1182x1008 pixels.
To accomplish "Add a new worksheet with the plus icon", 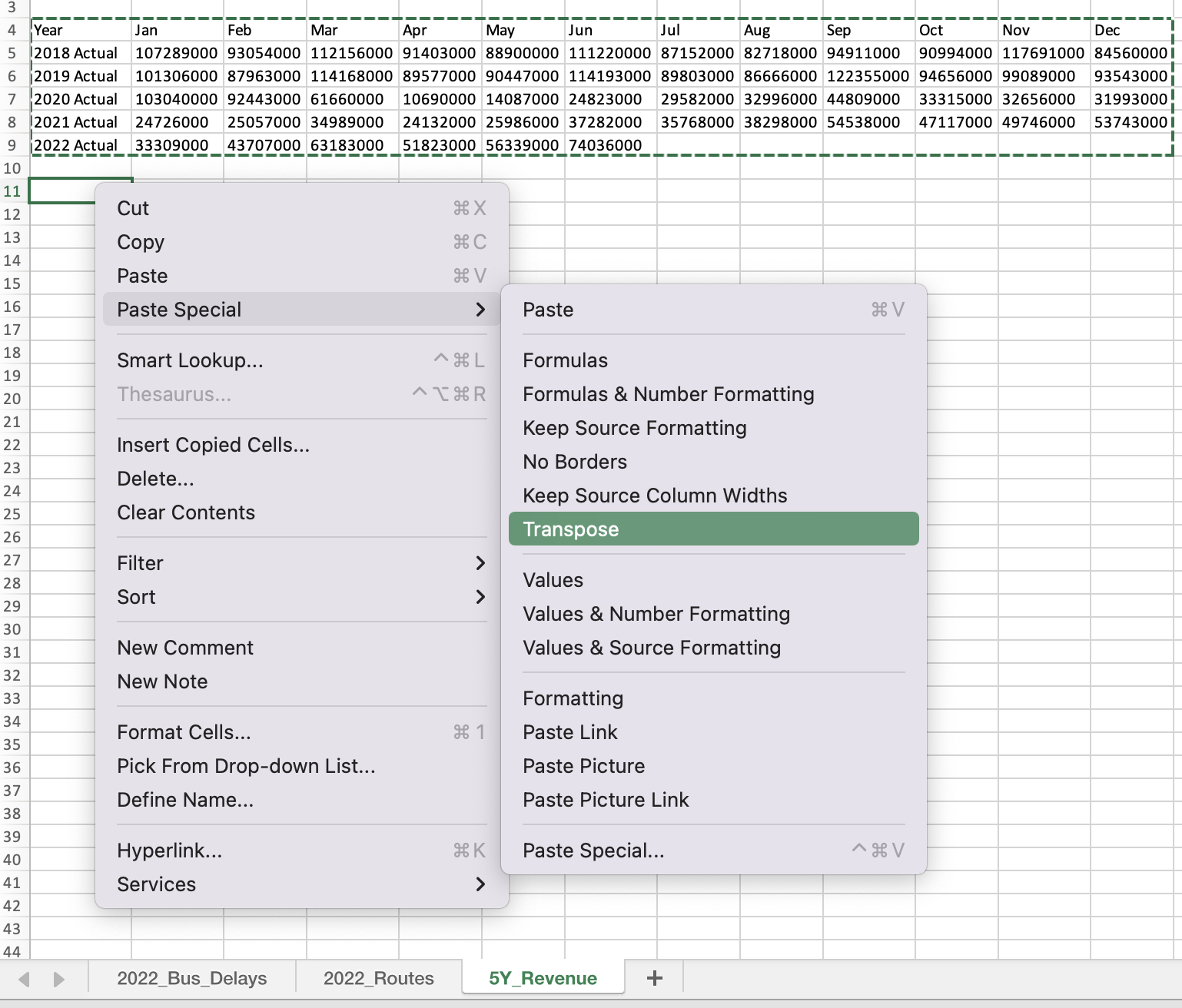I will [x=654, y=978].
